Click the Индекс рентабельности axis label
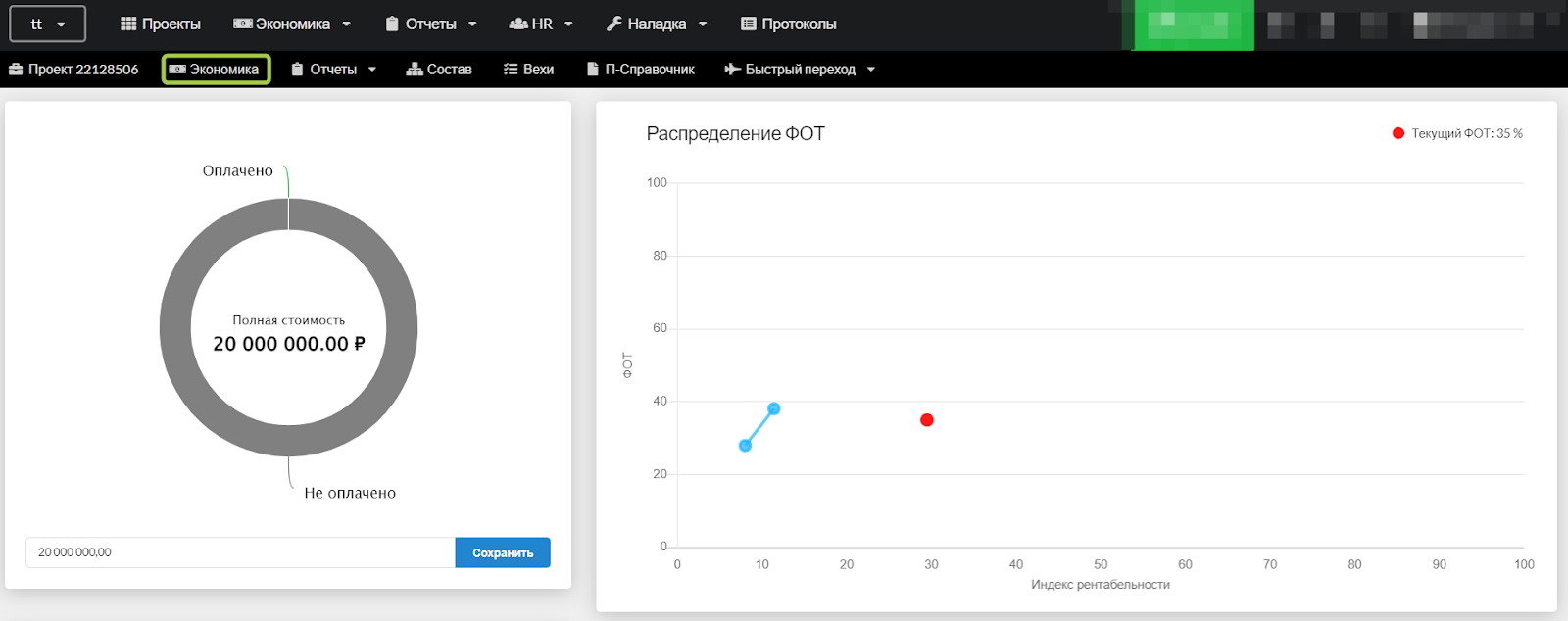The width and height of the screenshot is (1568, 621). pos(1101,585)
